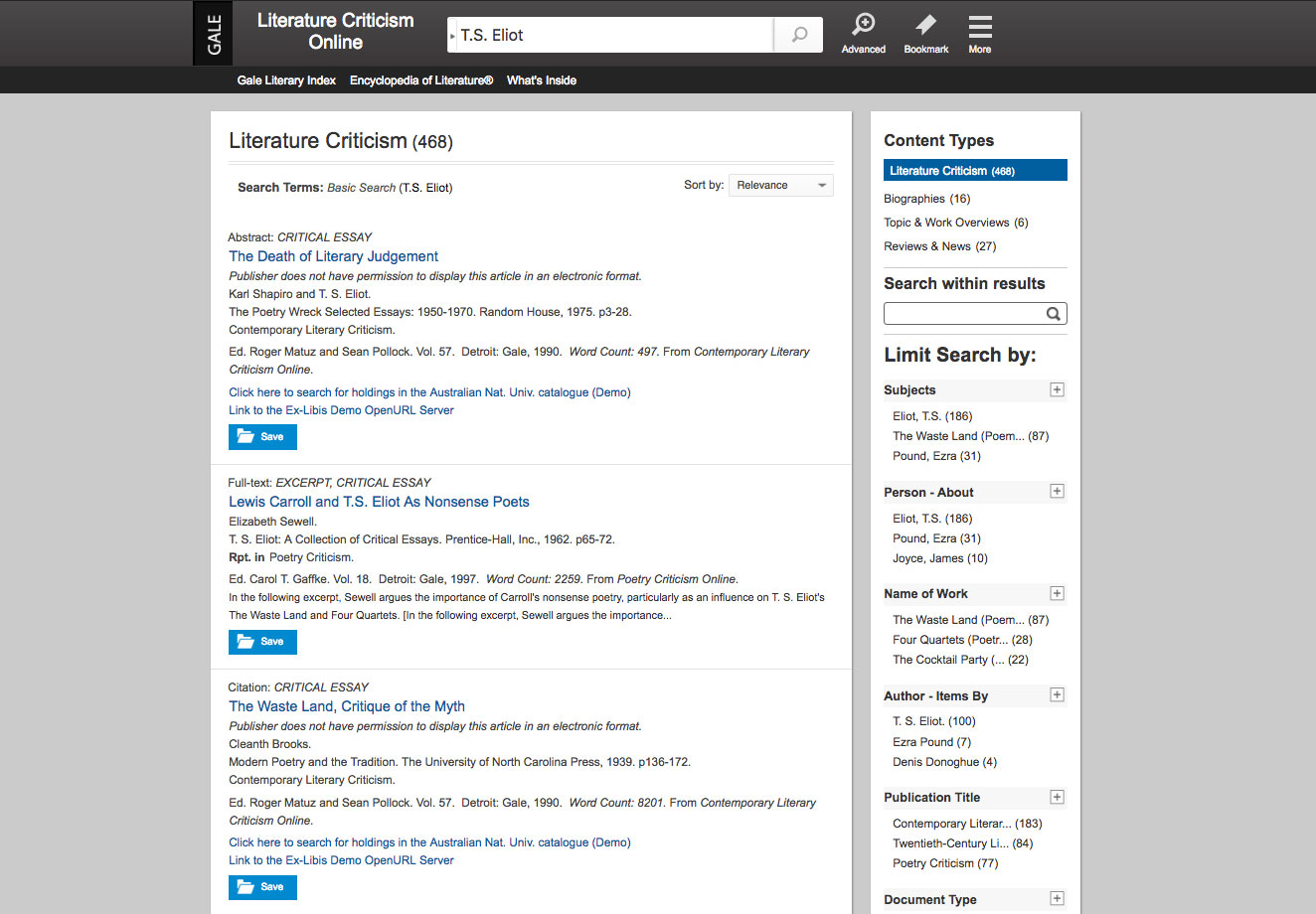The image size is (1316, 914).
Task: Open Encyclopedia of Literature menu item
Action: pos(421,80)
